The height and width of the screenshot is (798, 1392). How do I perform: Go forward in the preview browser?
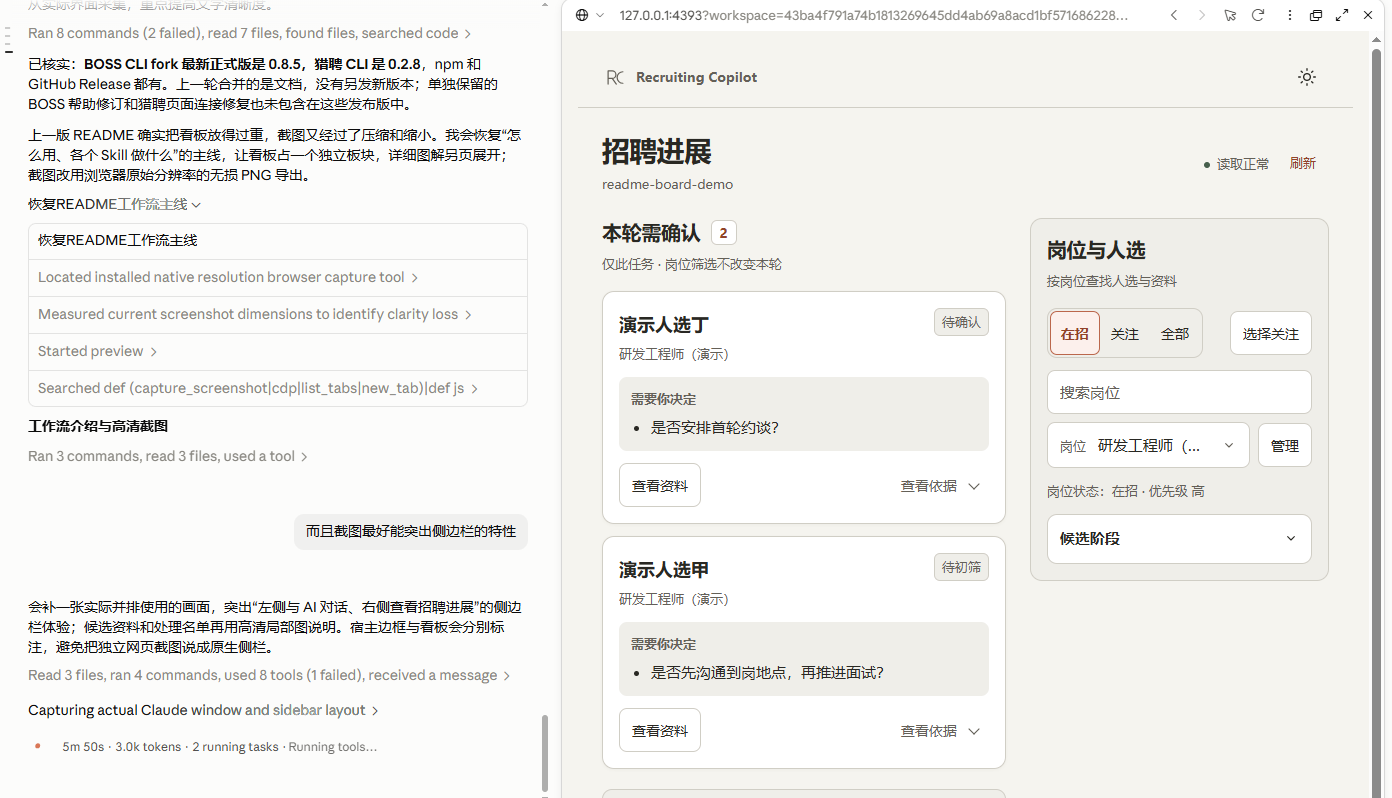click(1202, 15)
